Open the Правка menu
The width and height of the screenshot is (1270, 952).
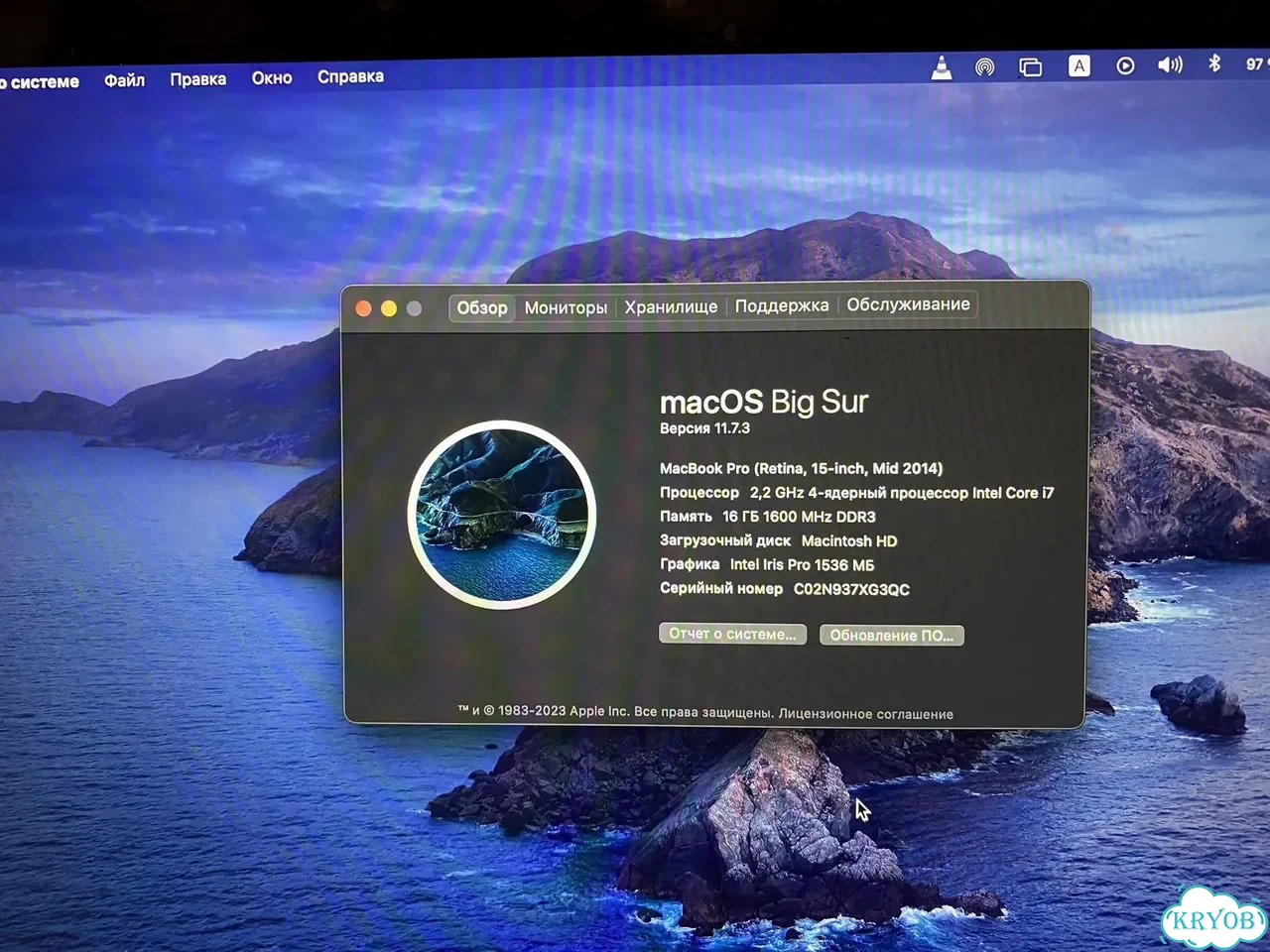click(x=197, y=79)
